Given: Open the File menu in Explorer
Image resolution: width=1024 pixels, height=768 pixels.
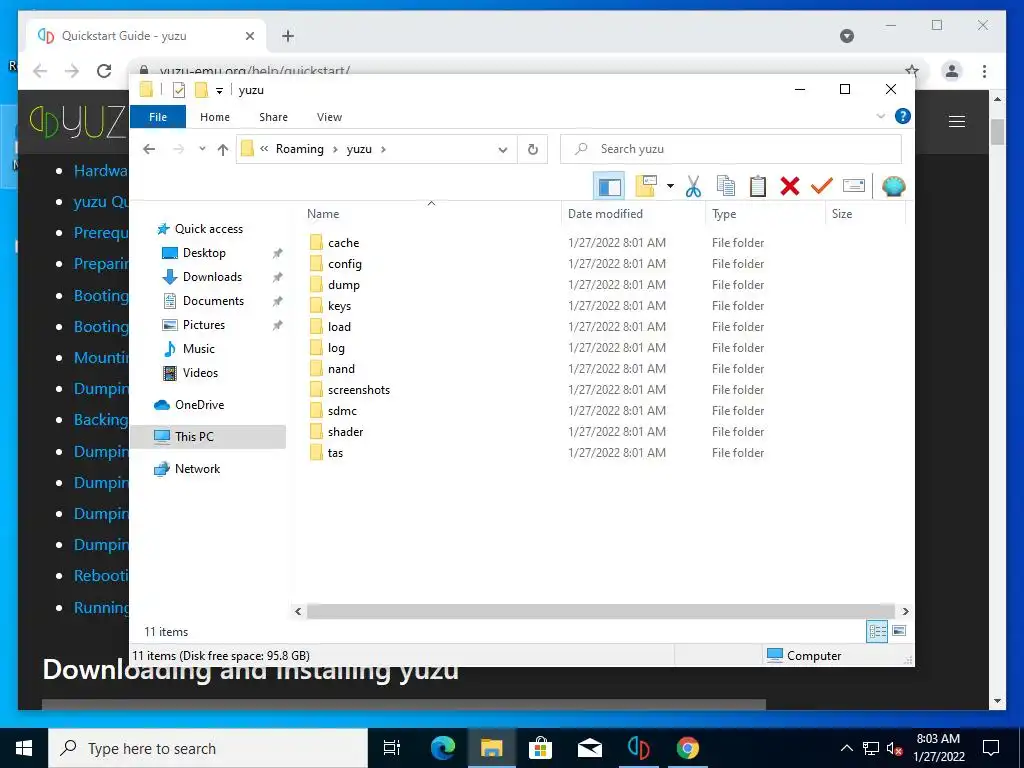Looking at the screenshot, I should [158, 117].
